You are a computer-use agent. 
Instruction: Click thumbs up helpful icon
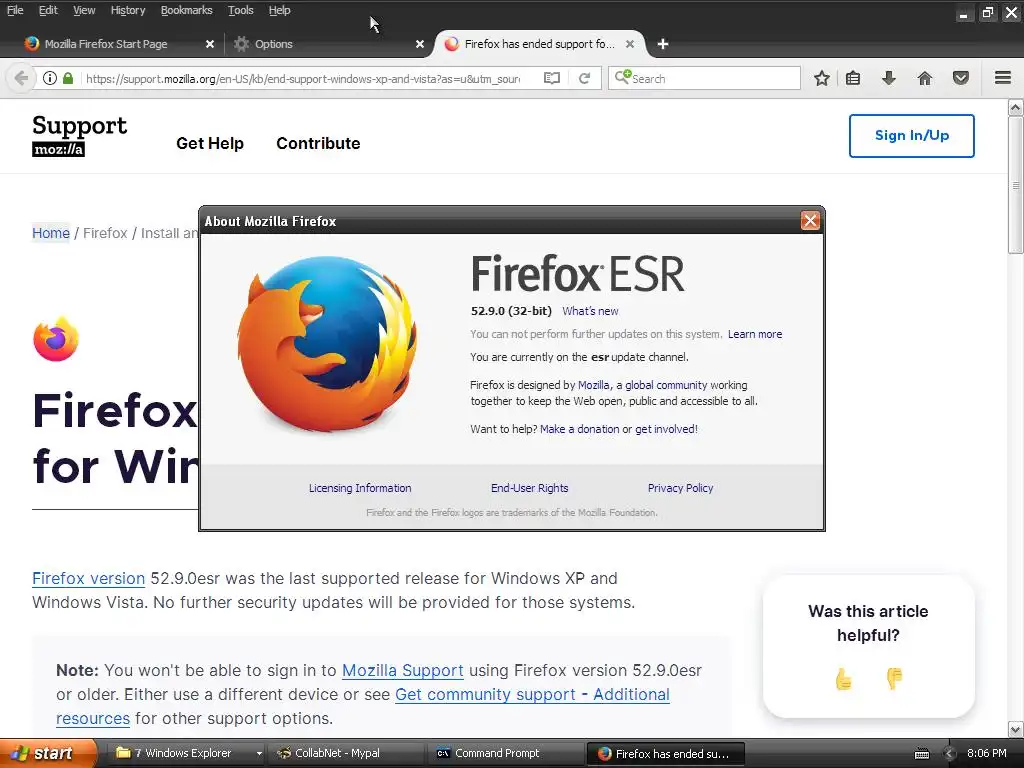pos(843,679)
